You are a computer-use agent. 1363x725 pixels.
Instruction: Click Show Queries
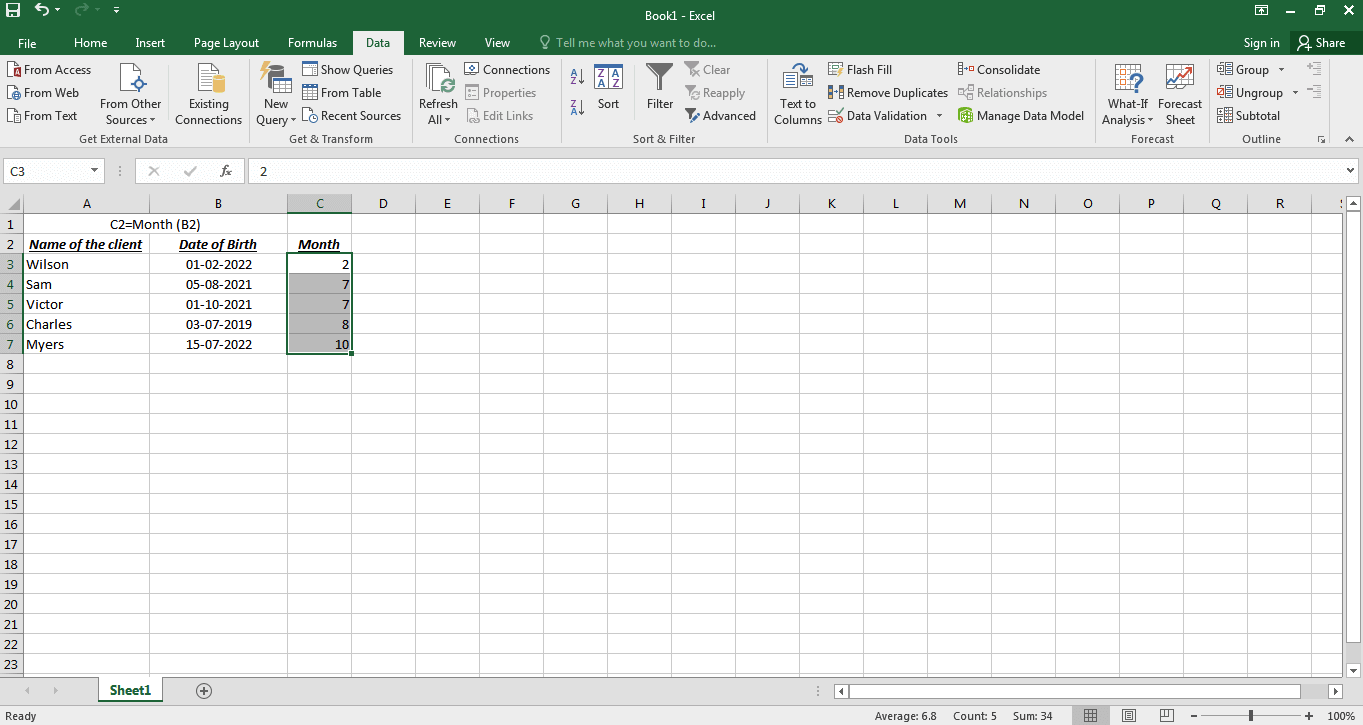(348, 70)
